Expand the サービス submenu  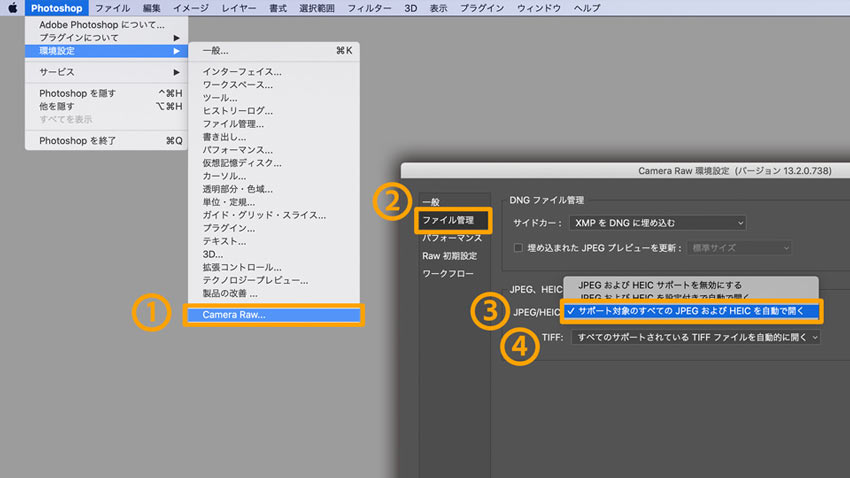click(106, 72)
